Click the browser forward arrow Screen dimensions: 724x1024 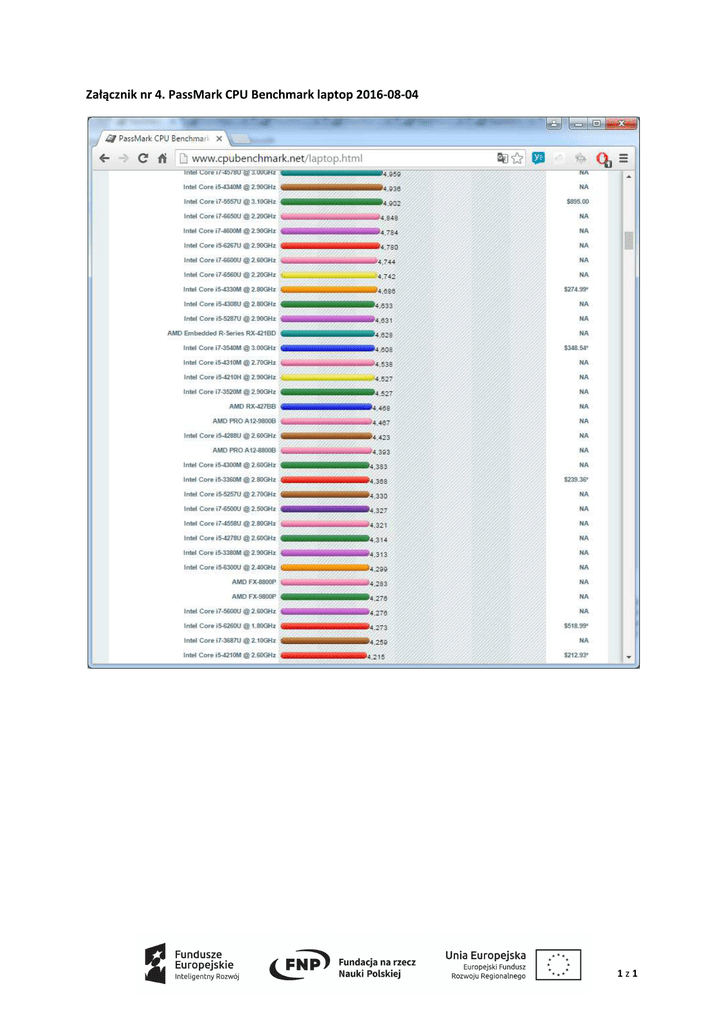coord(123,158)
